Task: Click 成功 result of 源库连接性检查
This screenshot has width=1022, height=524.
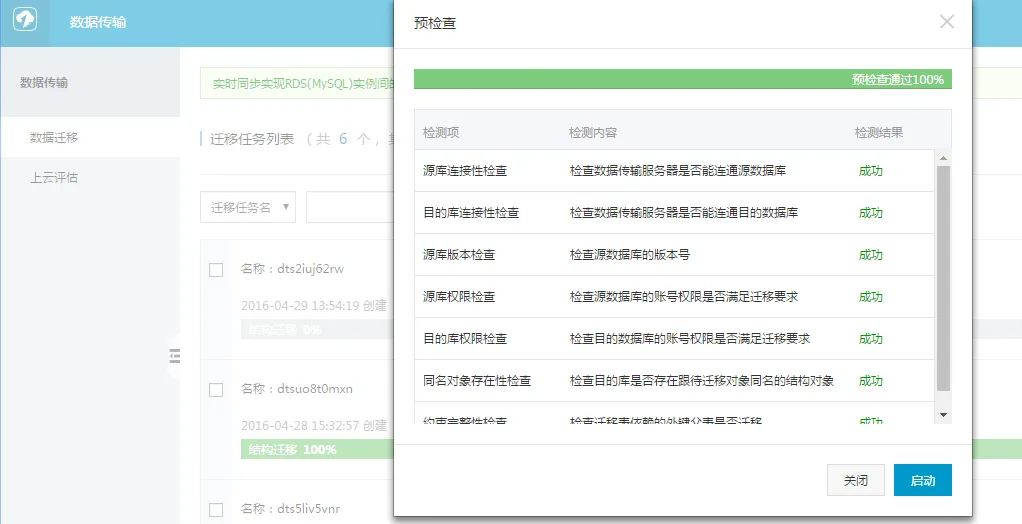Action: coord(871,171)
